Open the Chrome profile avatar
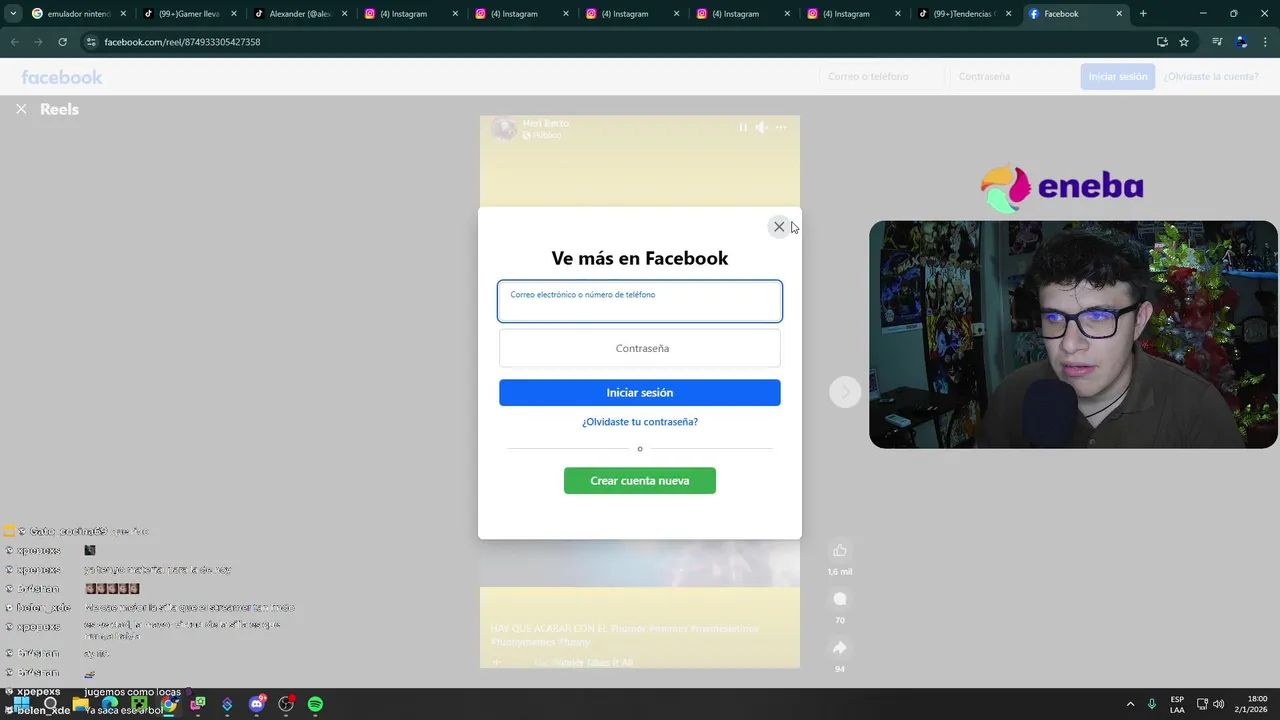 click(1242, 42)
